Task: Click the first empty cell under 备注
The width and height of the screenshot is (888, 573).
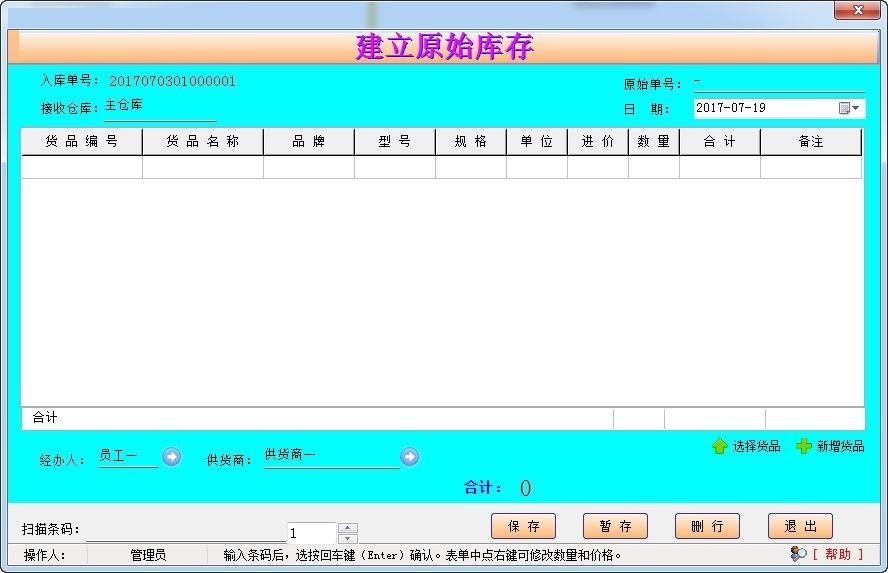Action: 811,168
